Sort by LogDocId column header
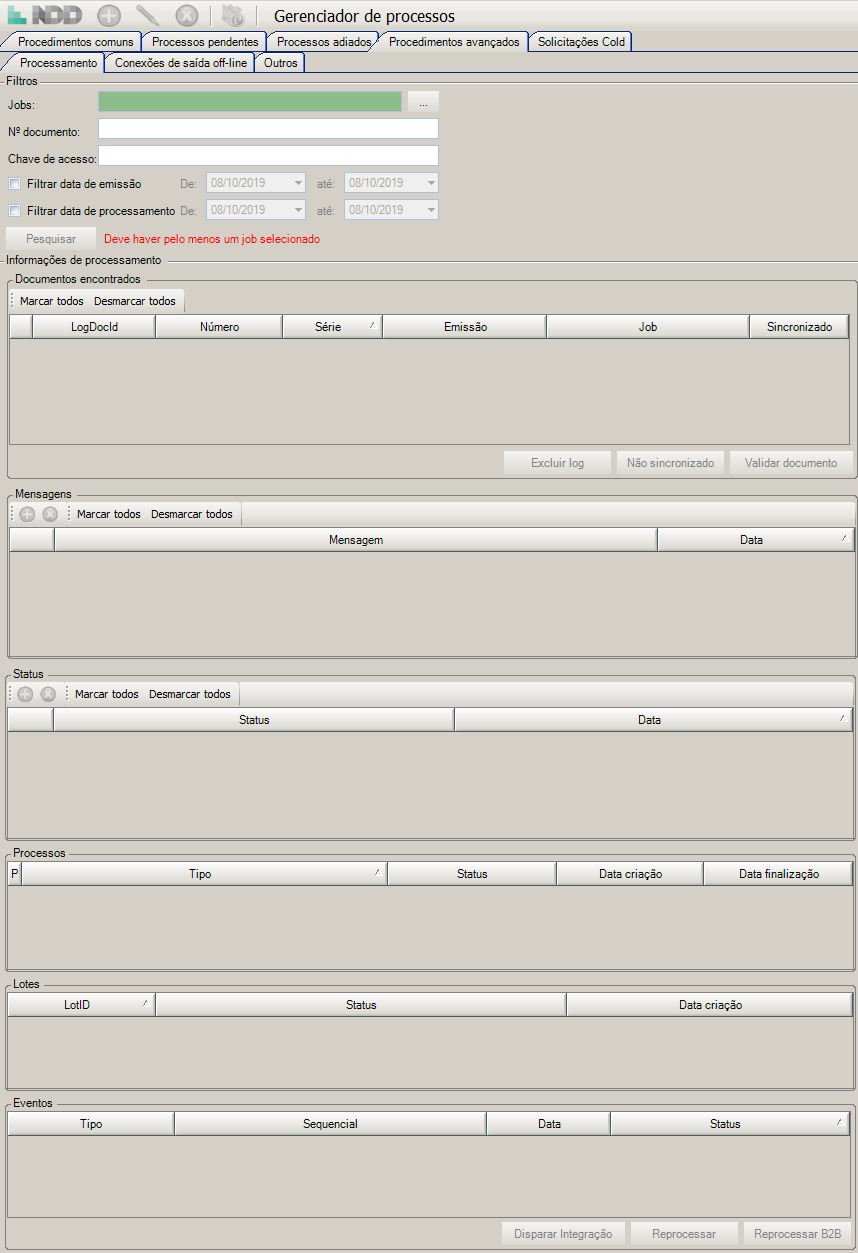Screen dimensions: 858x1253 tap(94, 327)
